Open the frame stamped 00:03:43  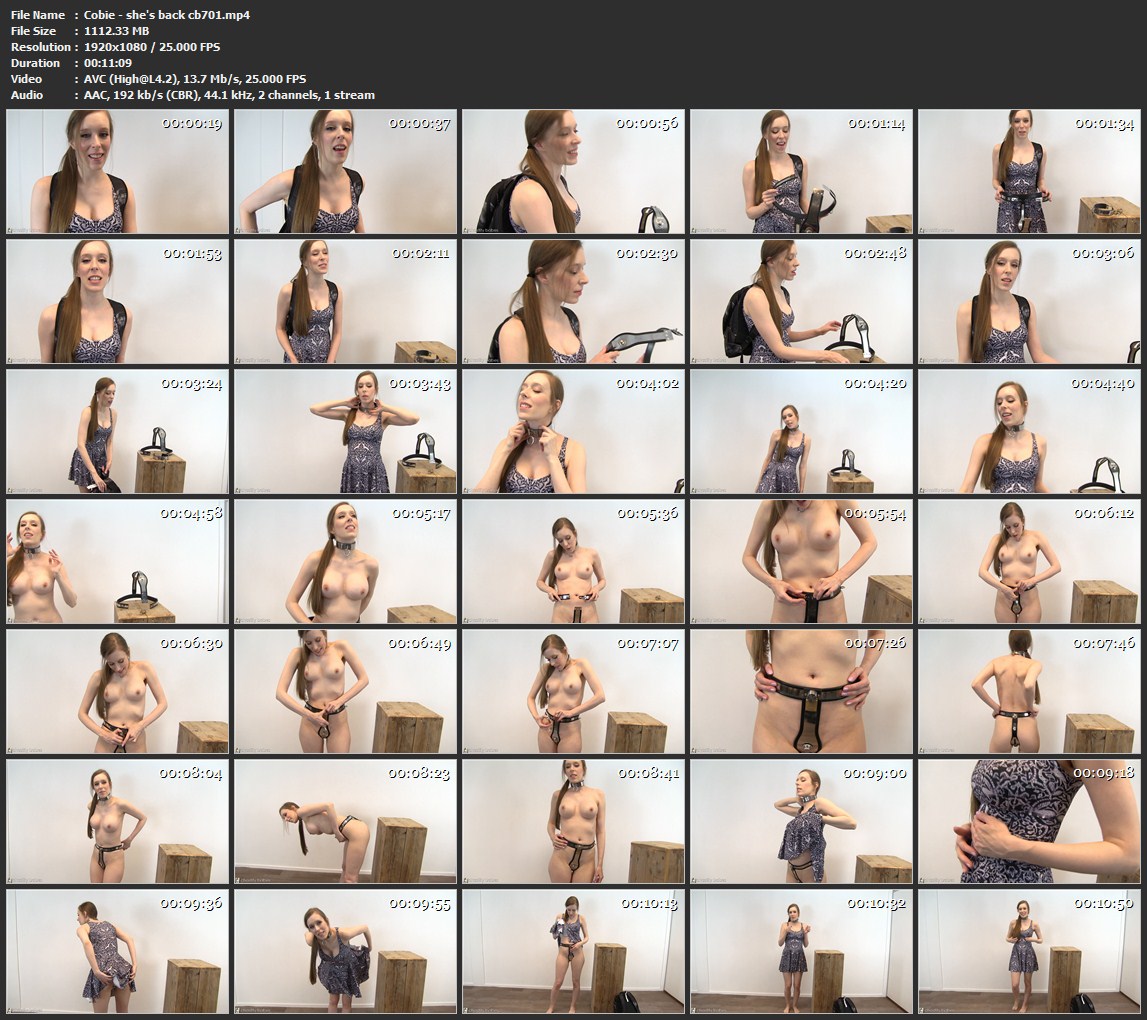(345, 432)
